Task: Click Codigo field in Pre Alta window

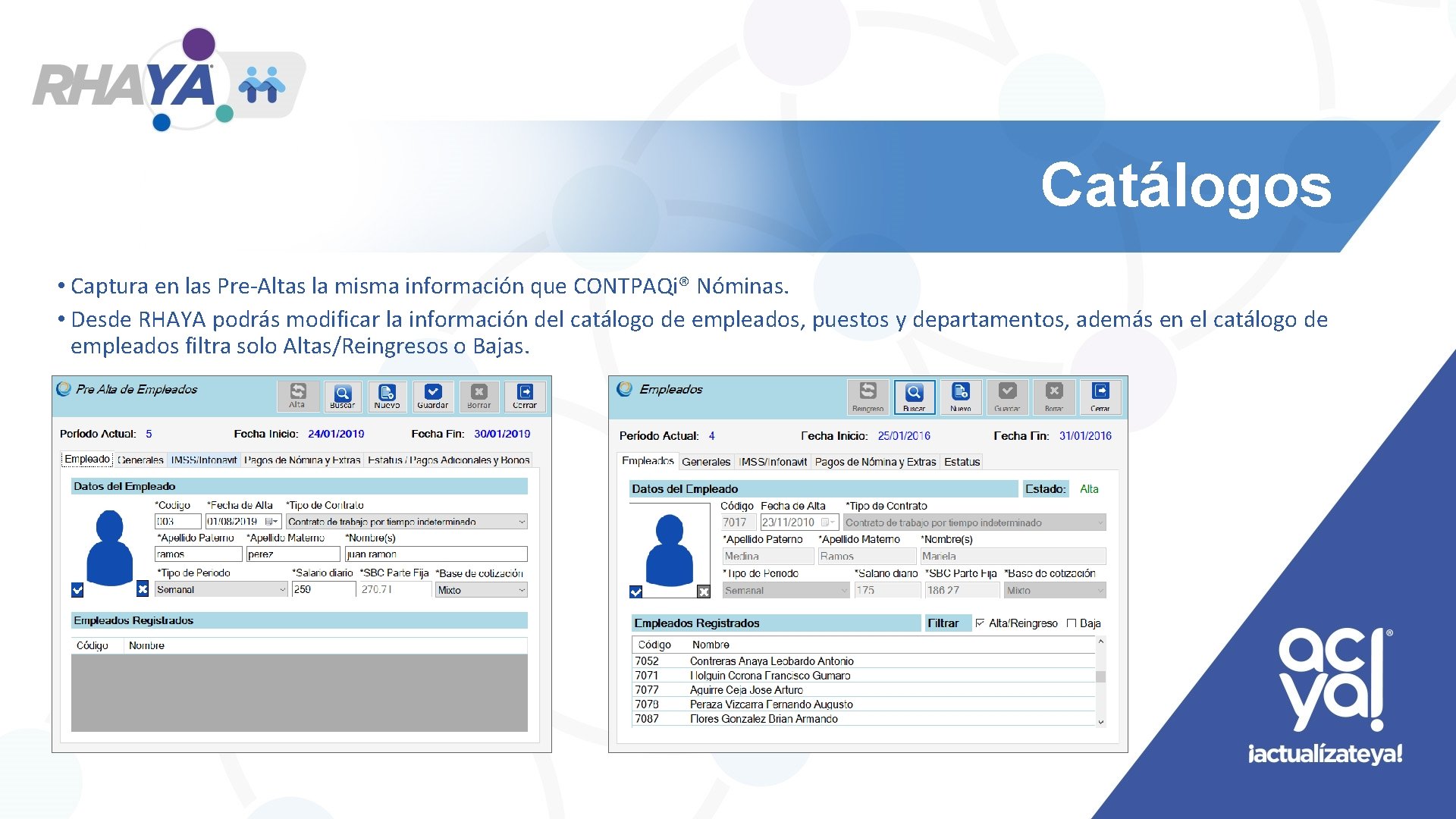Action: (x=178, y=522)
